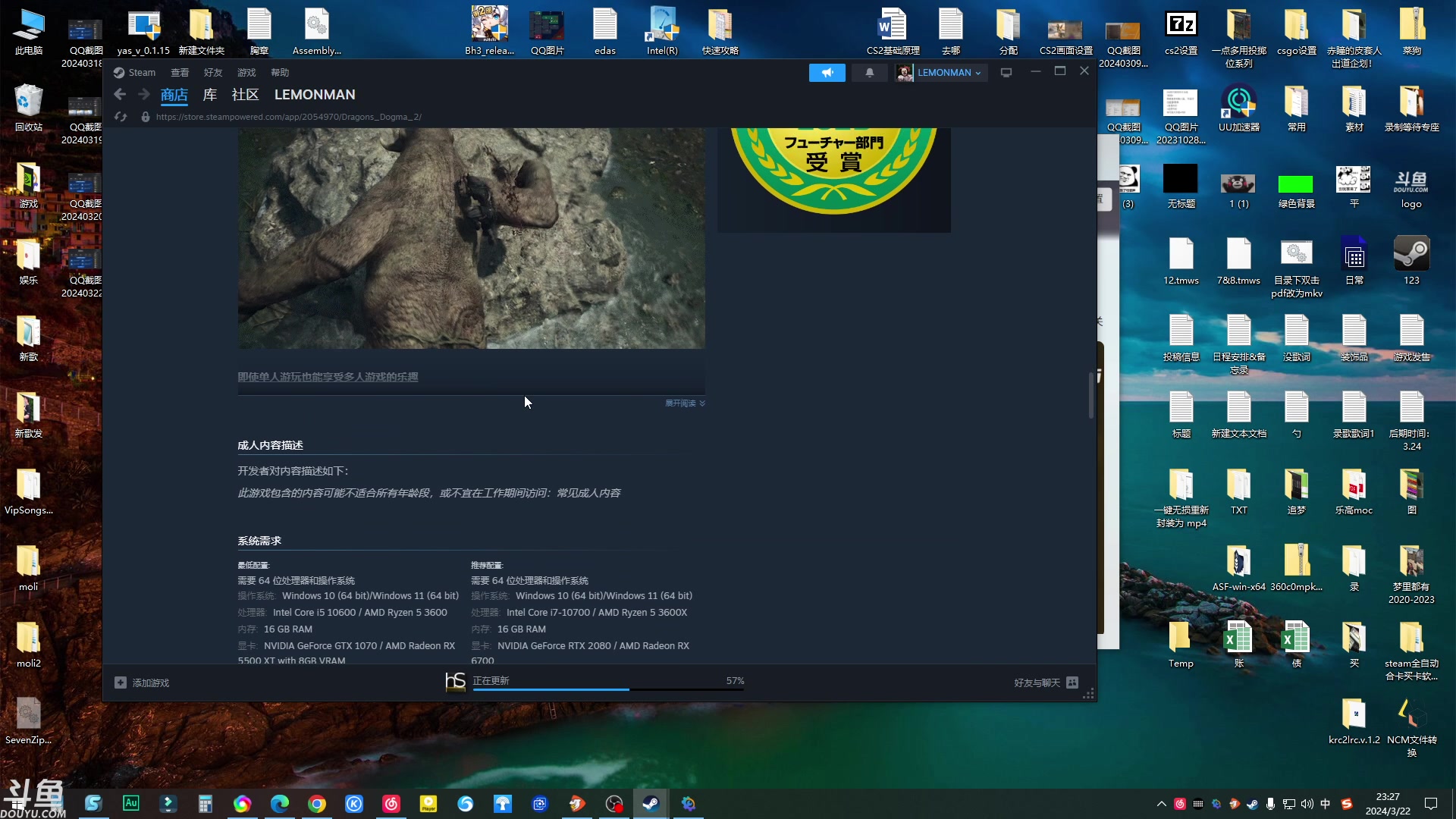Switch to the 社区 tab
1456x819 pixels.
point(245,95)
